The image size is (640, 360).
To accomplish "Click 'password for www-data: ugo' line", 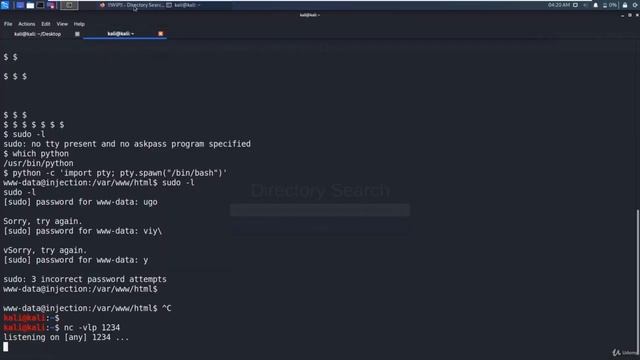I will point(80,202).
